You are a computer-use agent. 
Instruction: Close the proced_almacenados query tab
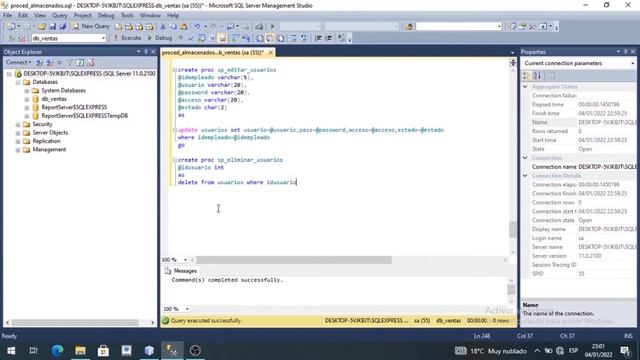click(270, 53)
